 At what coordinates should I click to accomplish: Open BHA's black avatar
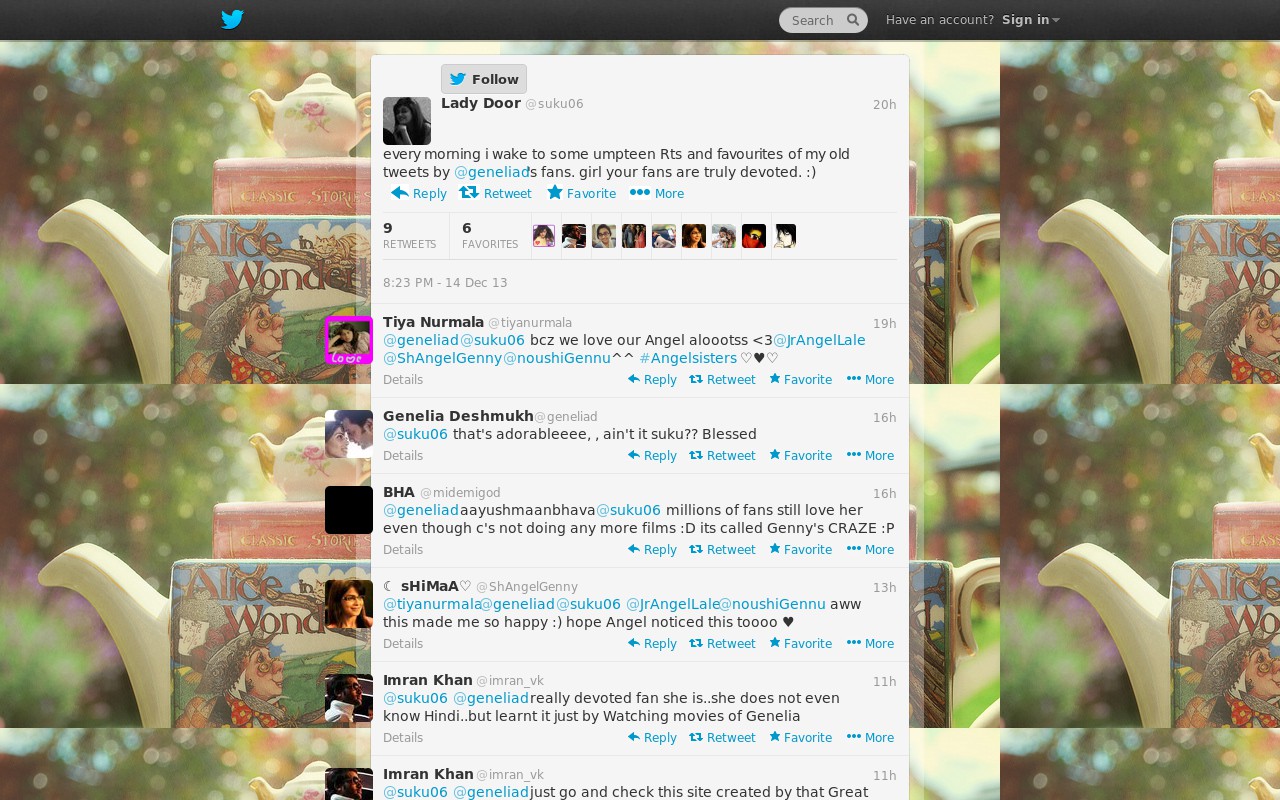(349, 510)
